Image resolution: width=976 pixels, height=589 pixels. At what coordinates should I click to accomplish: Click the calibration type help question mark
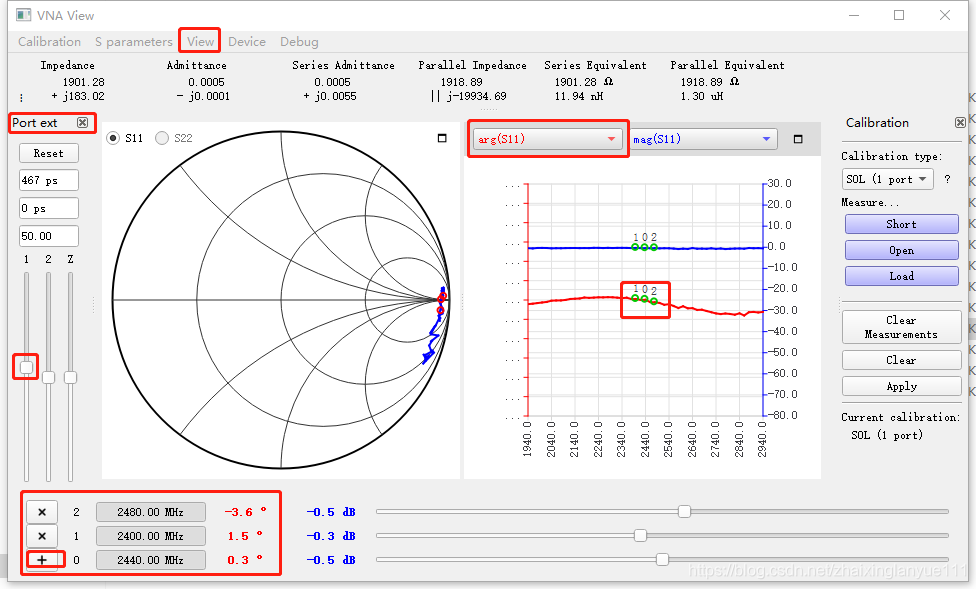point(947,179)
